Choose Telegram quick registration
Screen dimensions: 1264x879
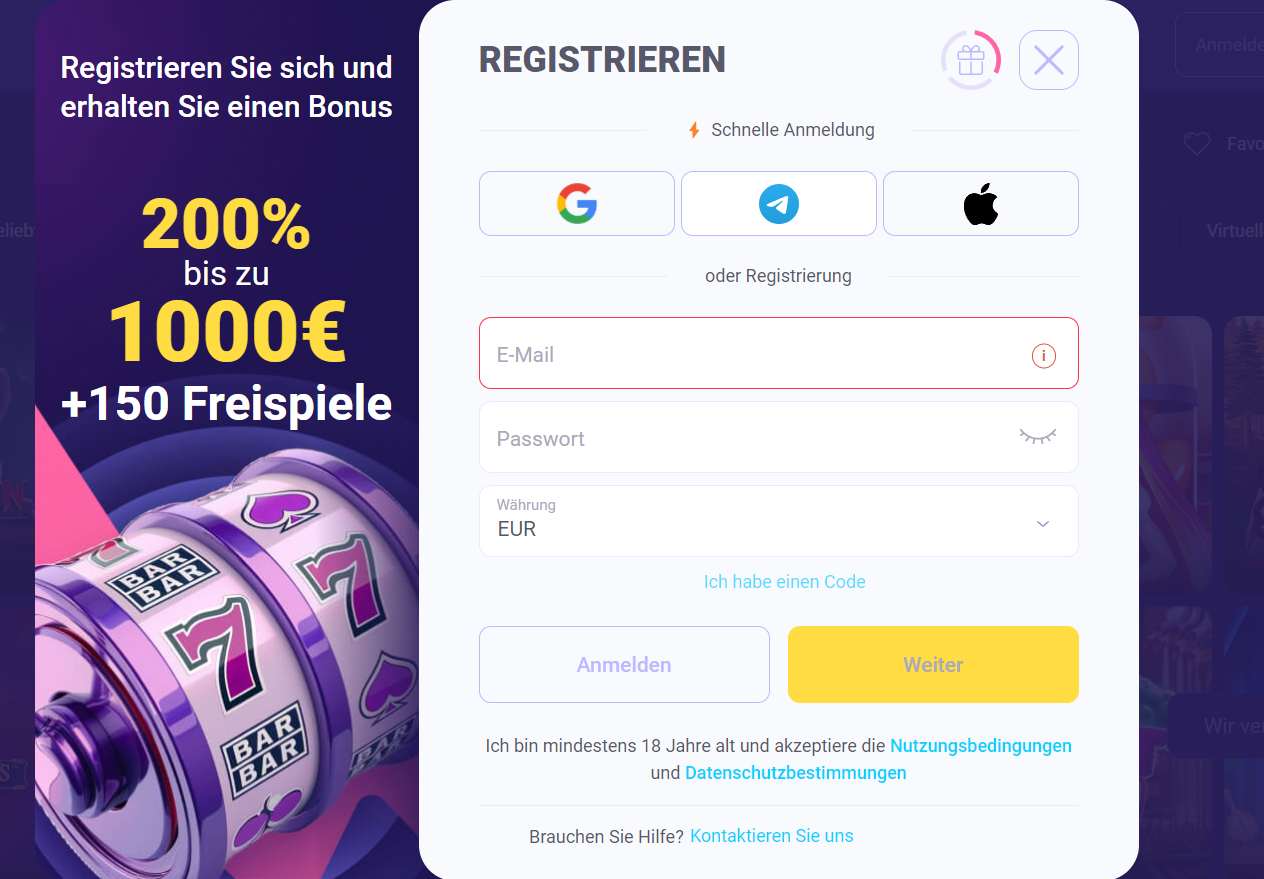coord(779,203)
